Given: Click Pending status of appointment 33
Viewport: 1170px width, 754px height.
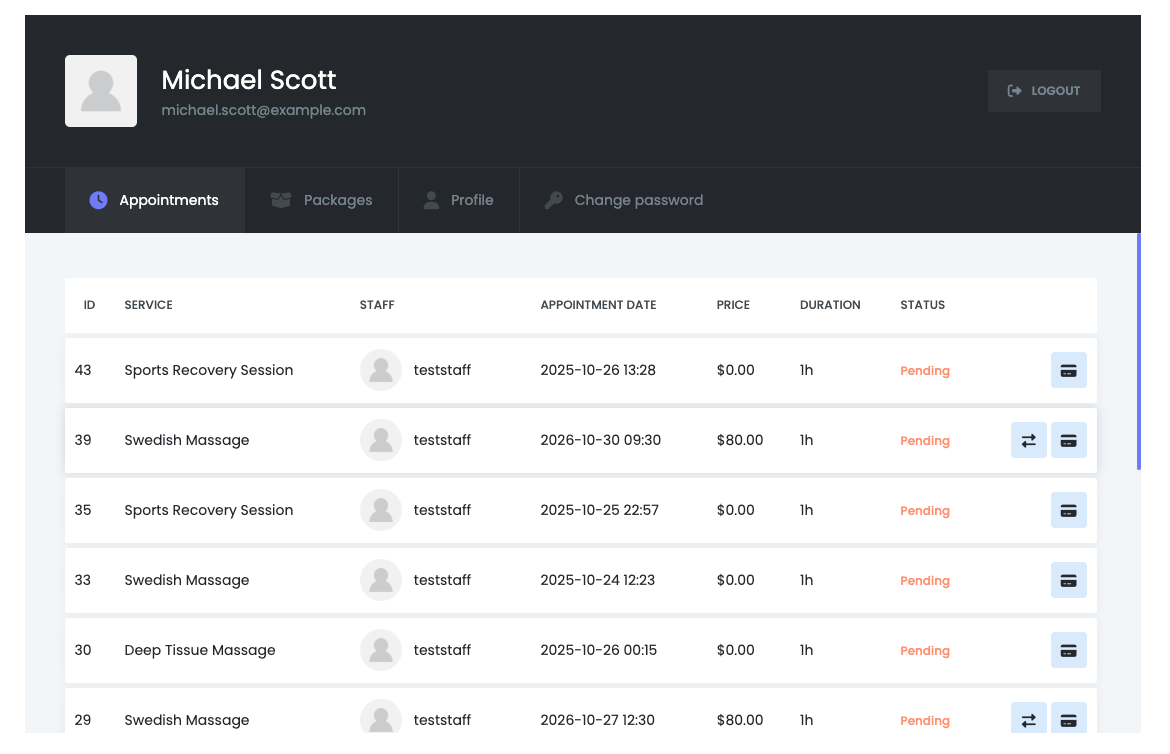Looking at the screenshot, I should pos(925,580).
